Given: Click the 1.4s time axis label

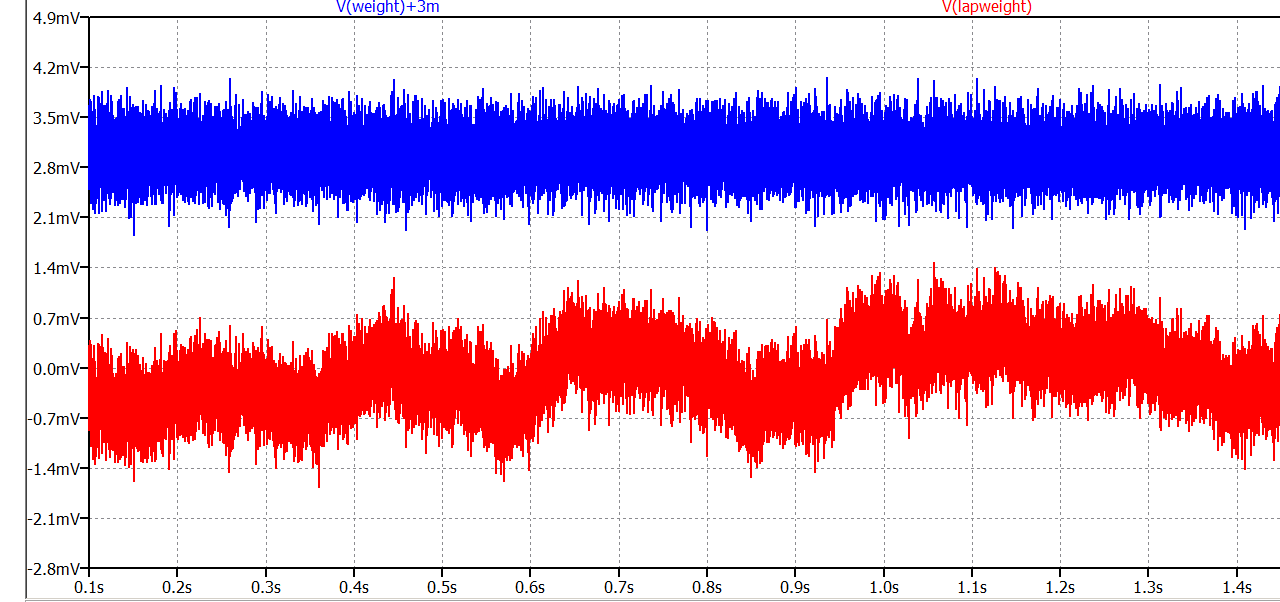Looking at the screenshot, I should 1237,586.
